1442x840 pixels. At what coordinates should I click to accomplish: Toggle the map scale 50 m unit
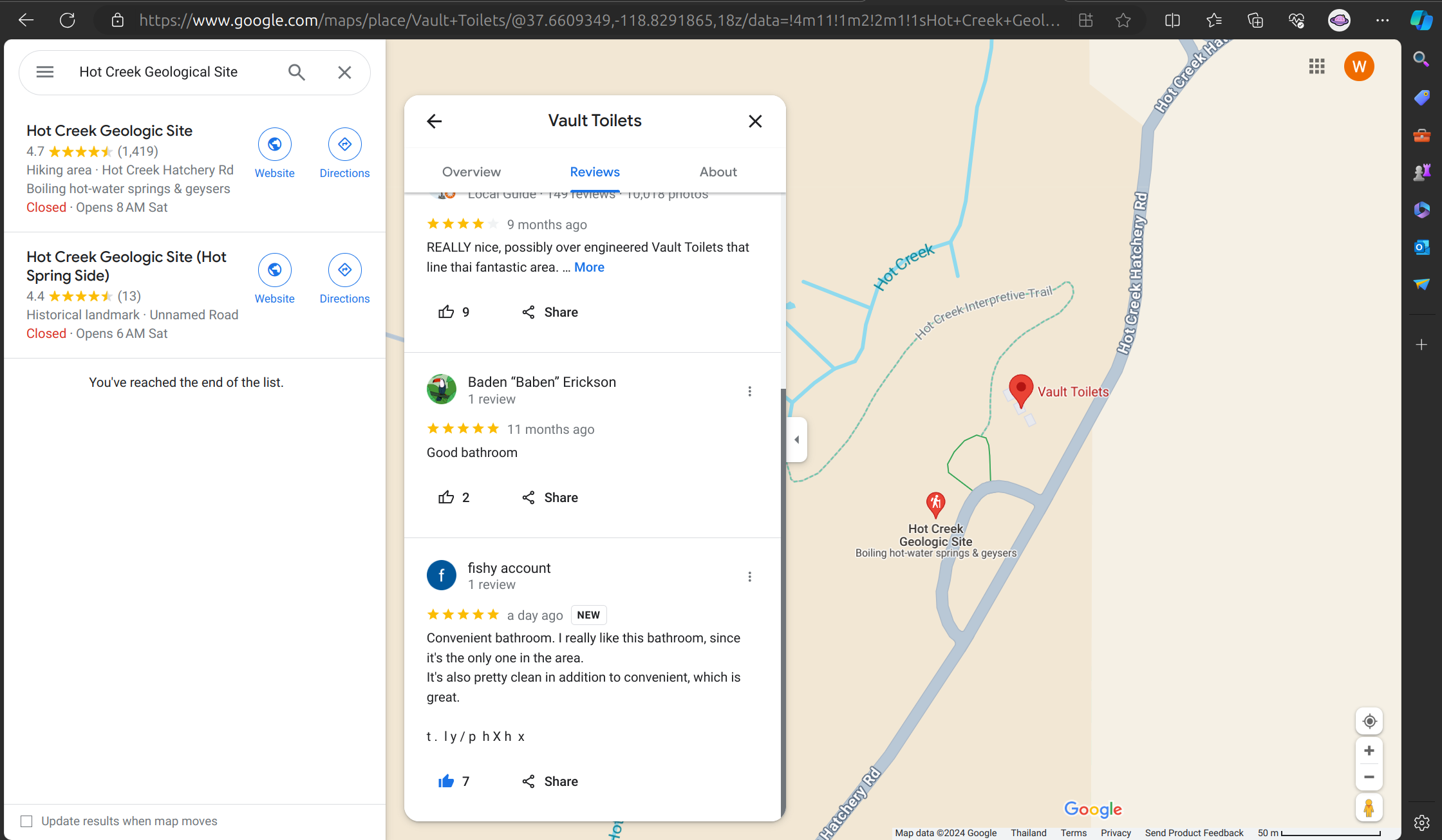1319,833
